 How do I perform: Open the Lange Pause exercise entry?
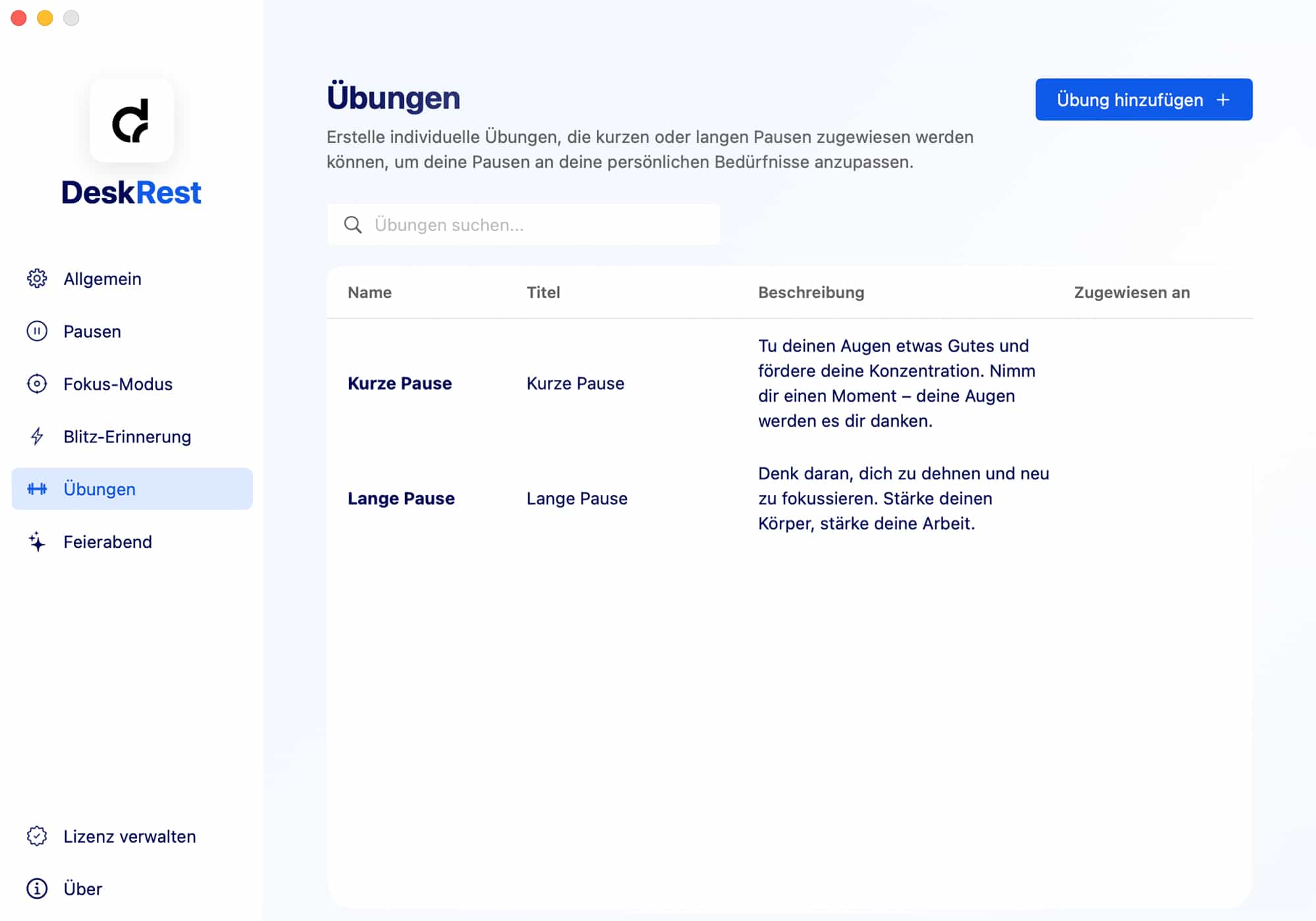[x=401, y=498]
